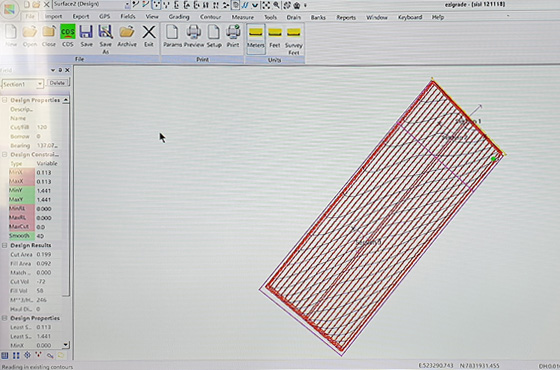
Task: Select Meters units toggle
Action: pos(255,39)
